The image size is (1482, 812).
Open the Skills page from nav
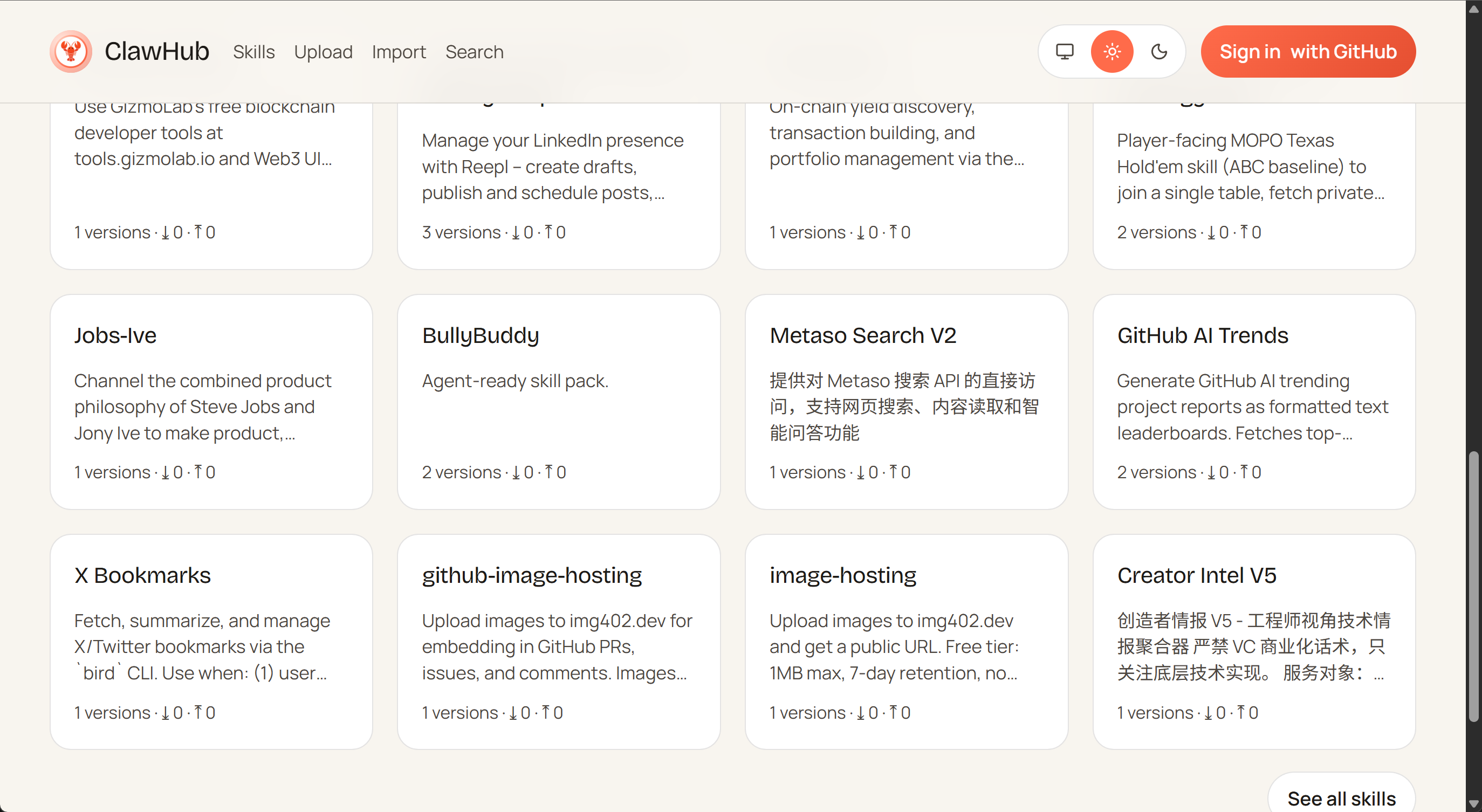click(253, 52)
